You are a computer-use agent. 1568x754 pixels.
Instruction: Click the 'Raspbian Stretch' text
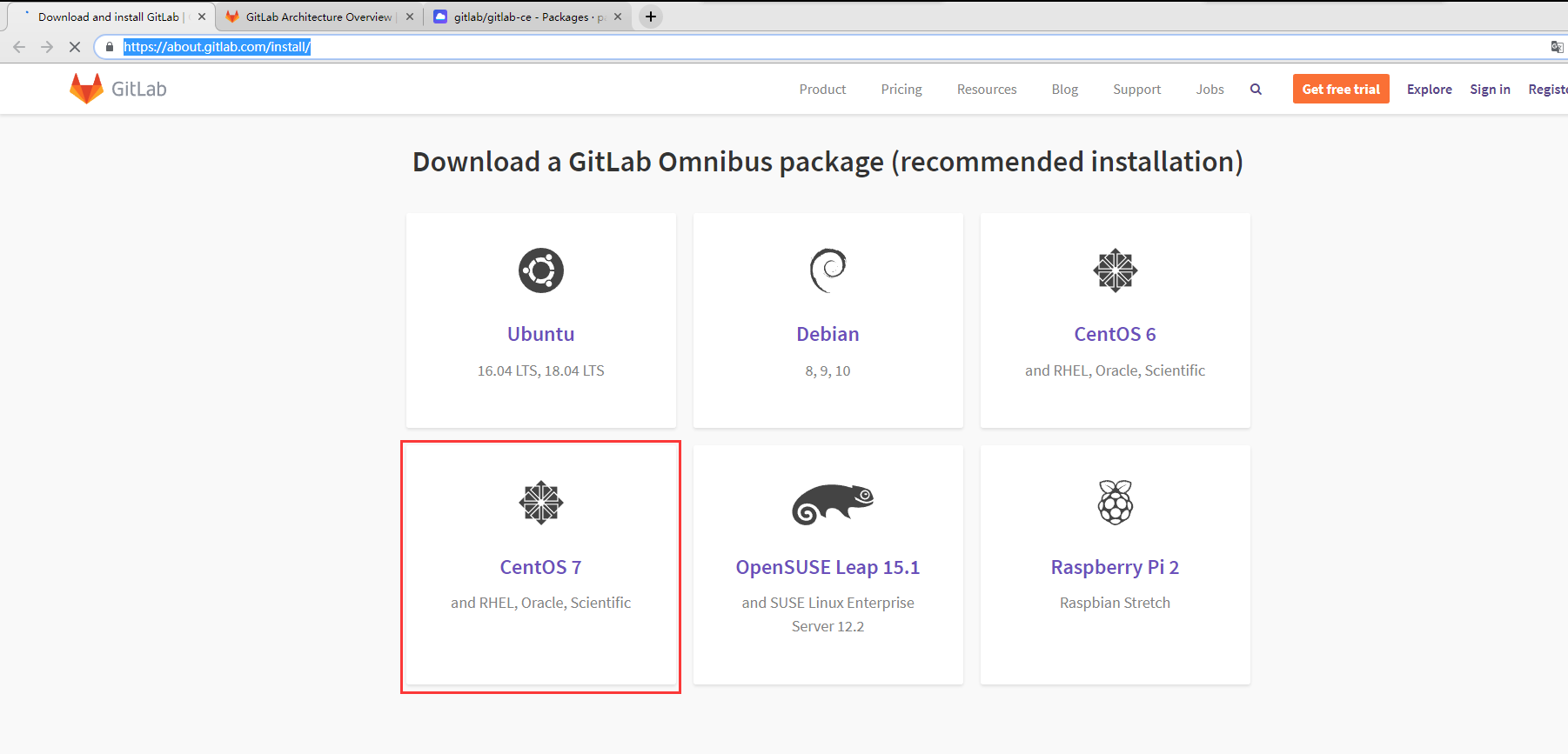pyautogui.click(x=1116, y=603)
